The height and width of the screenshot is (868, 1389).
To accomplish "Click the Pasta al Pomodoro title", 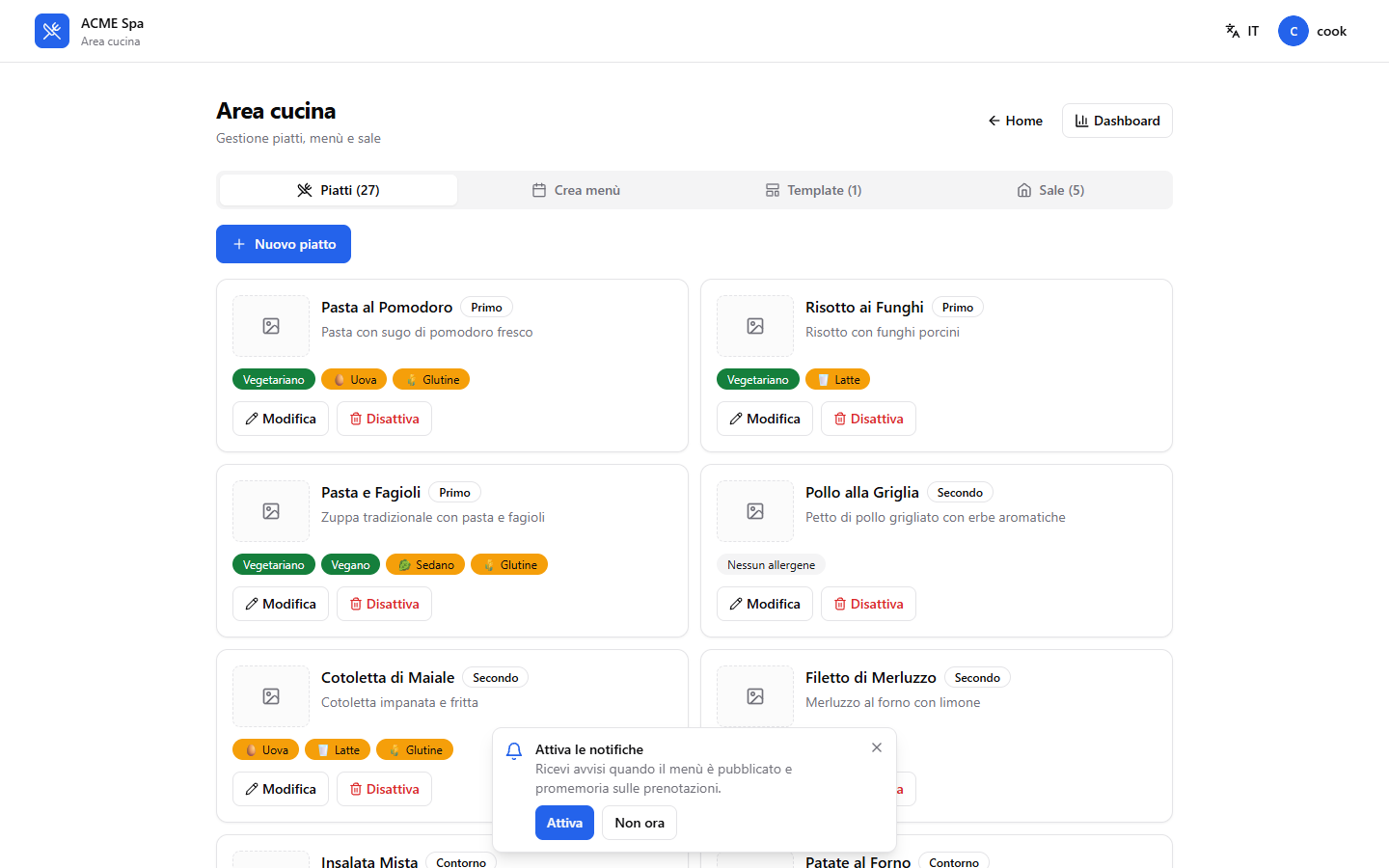I will [387, 307].
